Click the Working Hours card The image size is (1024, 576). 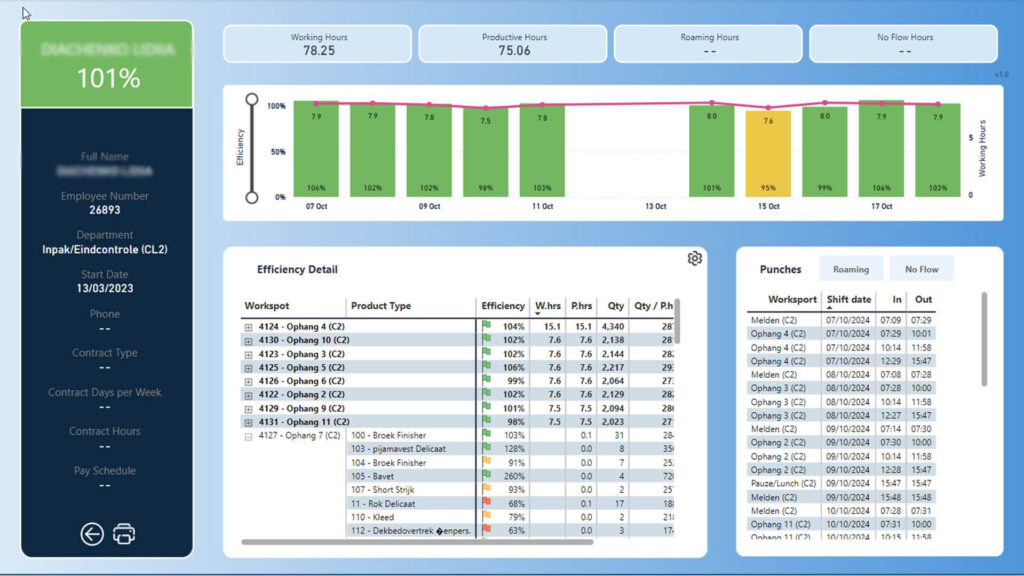[x=318, y=44]
